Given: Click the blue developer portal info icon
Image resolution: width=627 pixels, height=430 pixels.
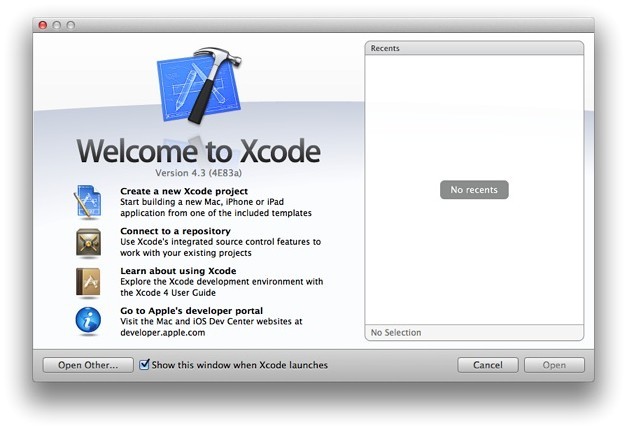Looking at the screenshot, I should click(x=88, y=321).
